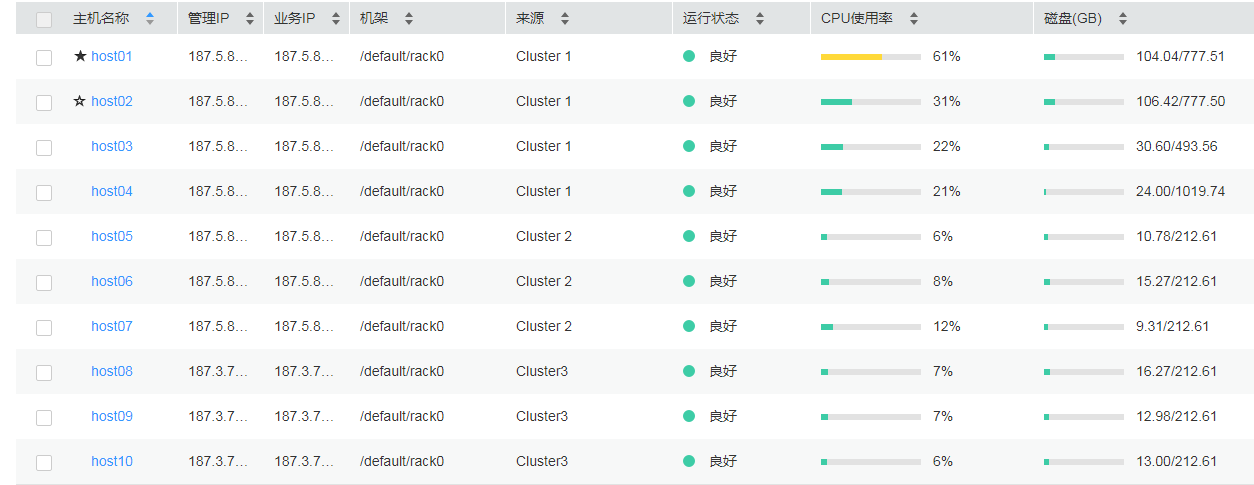This screenshot has width=1254, height=485.
Task: Sort by host name column arrows
Action: [150, 19]
